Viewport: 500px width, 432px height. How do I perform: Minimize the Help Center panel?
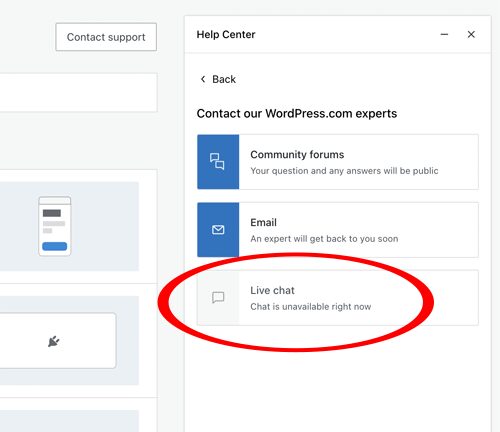click(444, 34)
